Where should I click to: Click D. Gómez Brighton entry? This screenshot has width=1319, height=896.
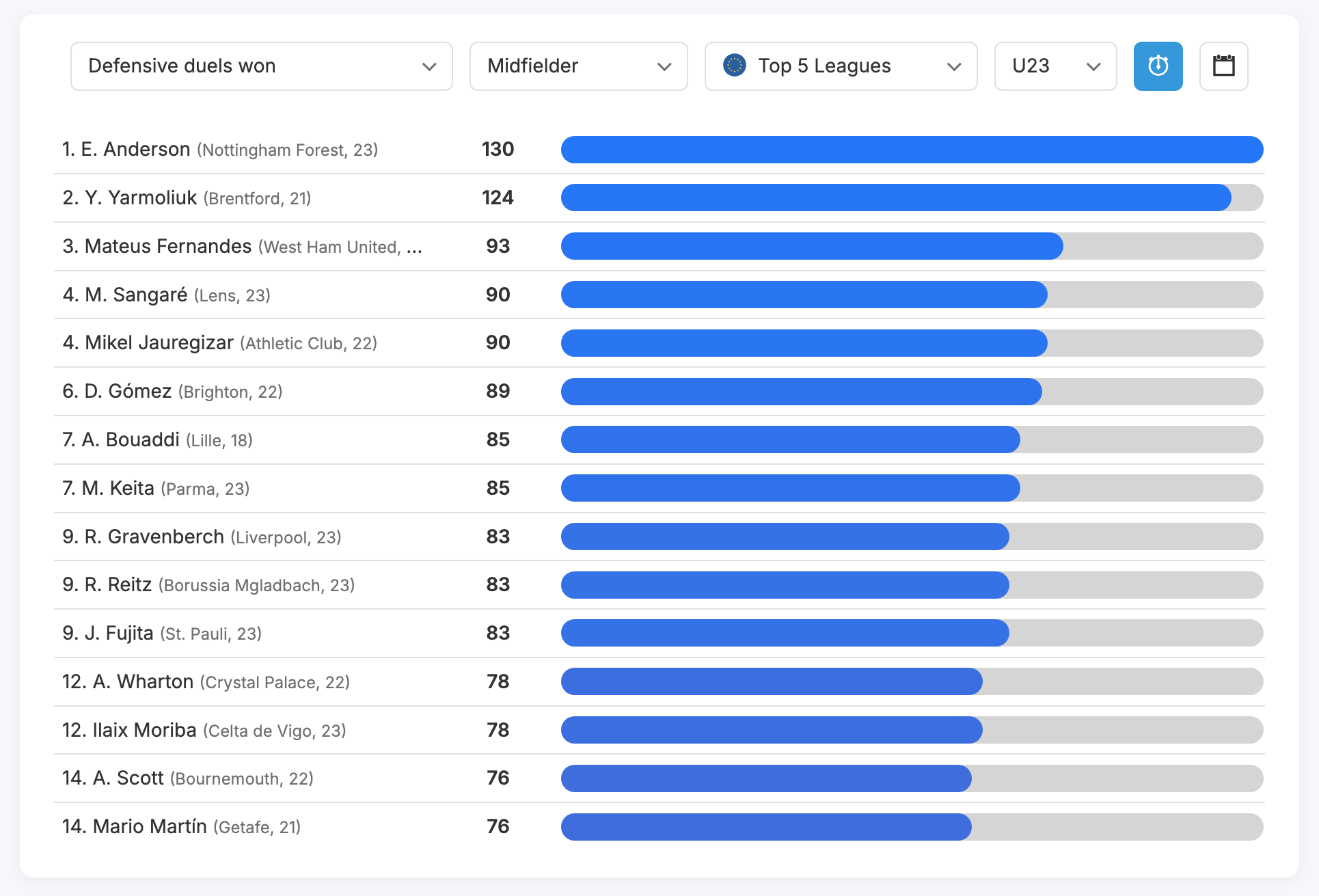pyautogui.click(x=128, y=392)
